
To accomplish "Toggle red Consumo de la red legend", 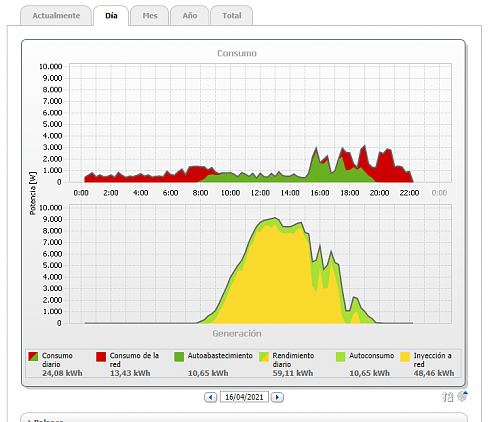I will point(101,356).
